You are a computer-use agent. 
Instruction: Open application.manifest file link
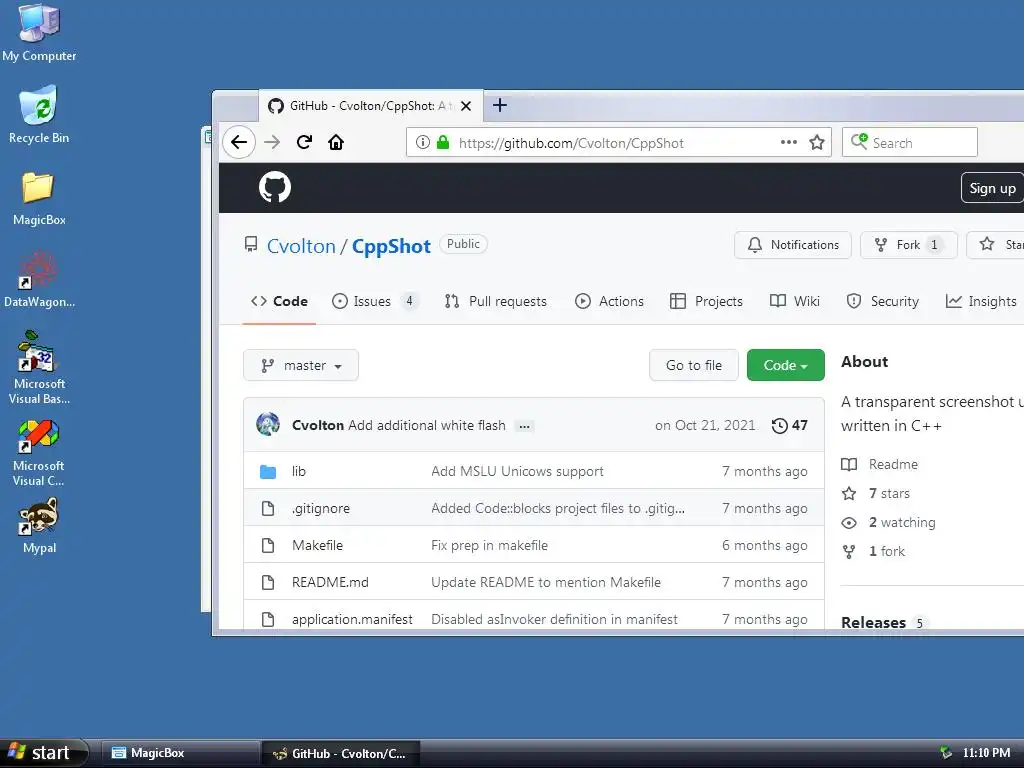click(352, 619)
